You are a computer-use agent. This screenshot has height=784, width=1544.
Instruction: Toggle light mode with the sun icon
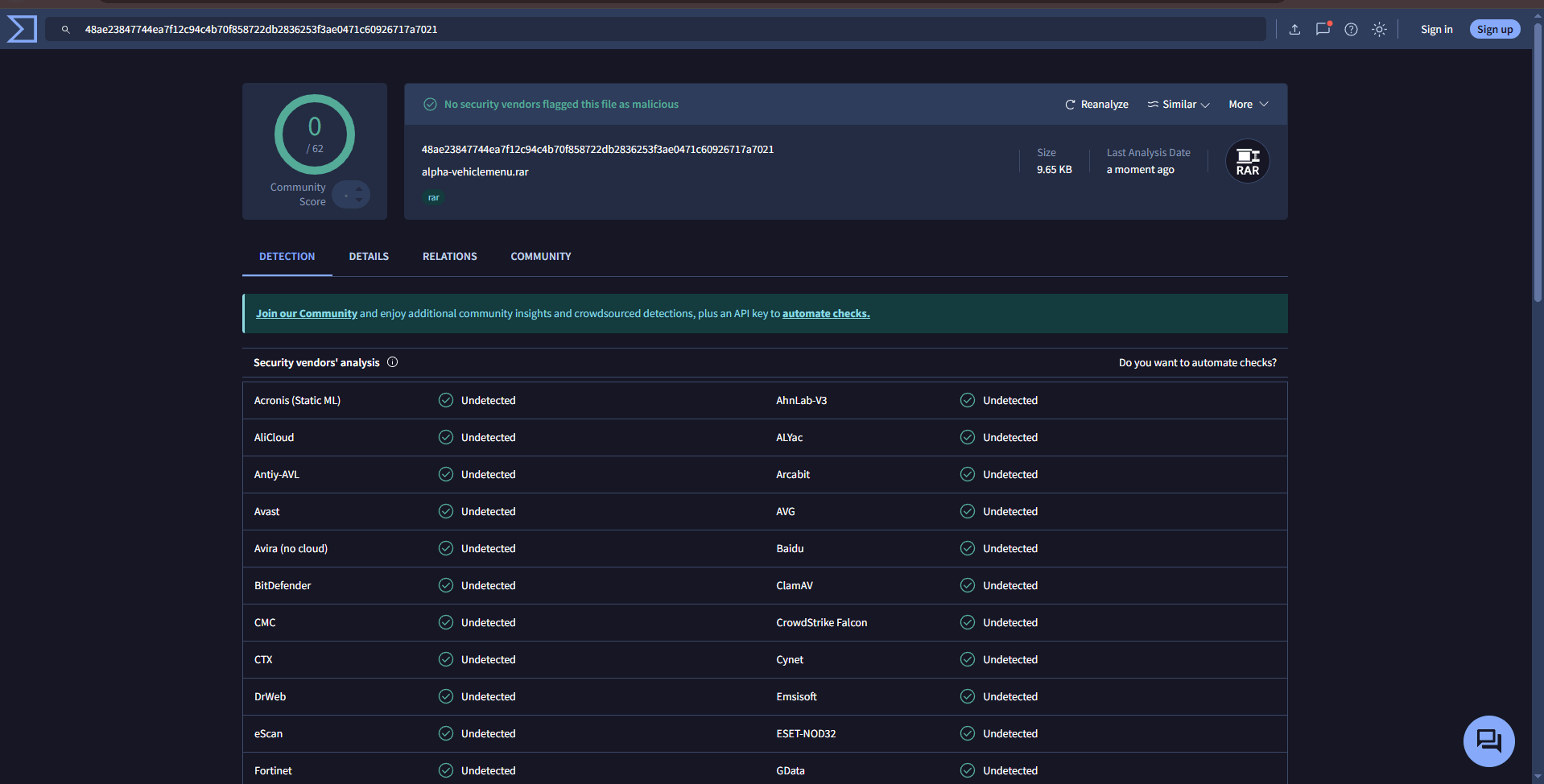point(1380,29)
